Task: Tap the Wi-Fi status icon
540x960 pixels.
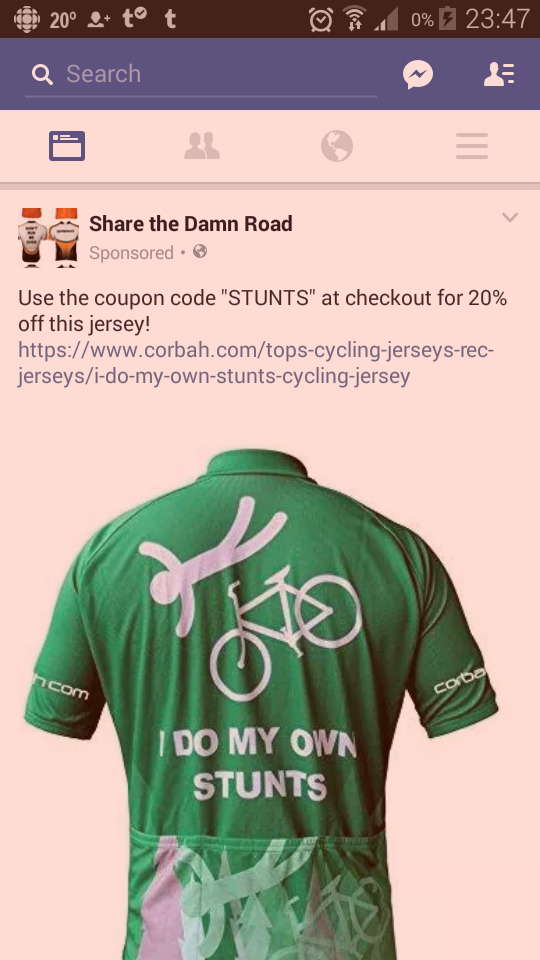Action: 353,18
